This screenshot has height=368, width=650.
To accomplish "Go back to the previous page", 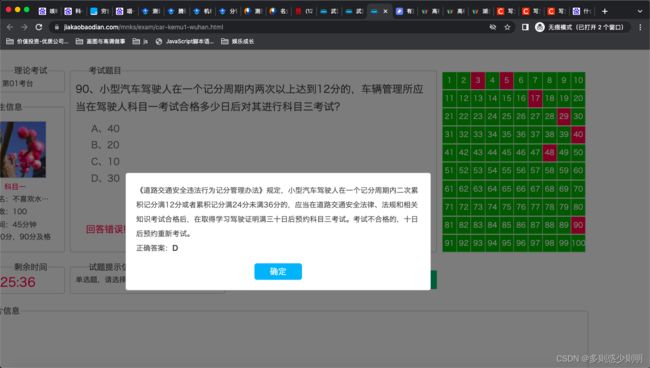I will pyautogui.click(x=10, y=27).
